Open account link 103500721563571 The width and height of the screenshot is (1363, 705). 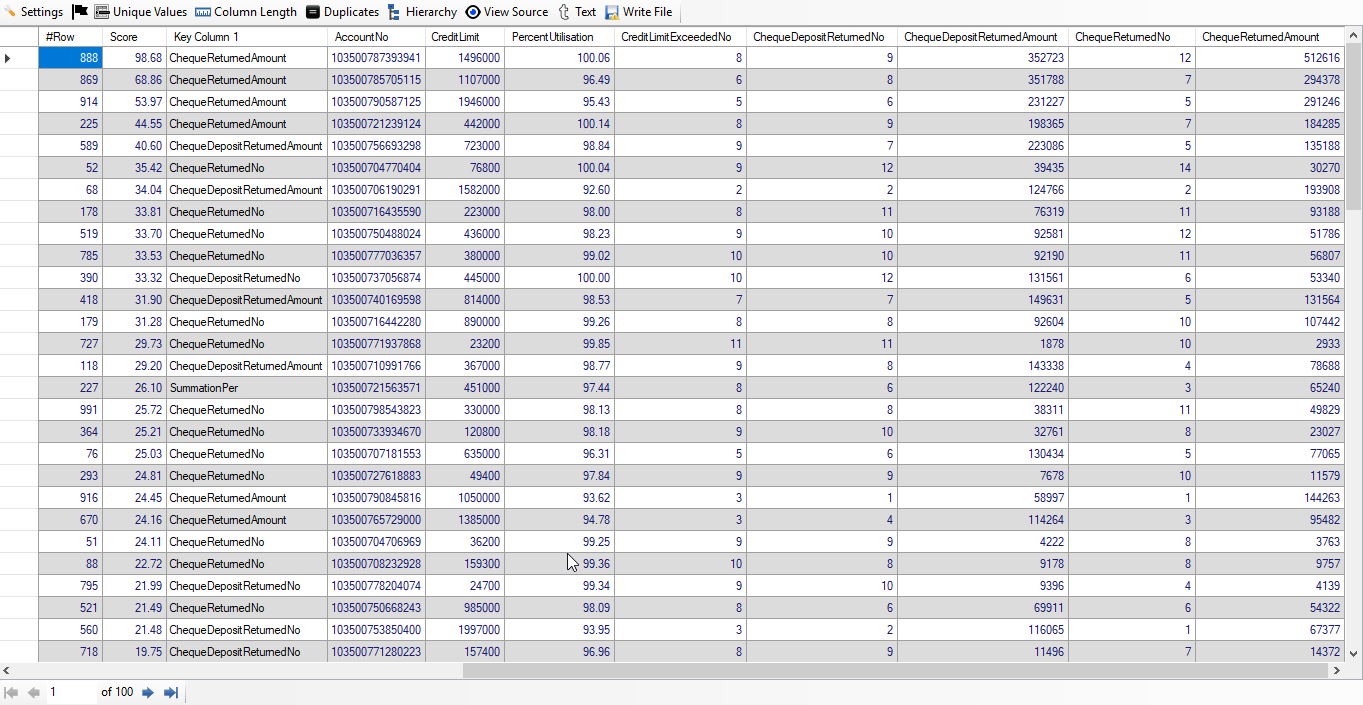376,388
